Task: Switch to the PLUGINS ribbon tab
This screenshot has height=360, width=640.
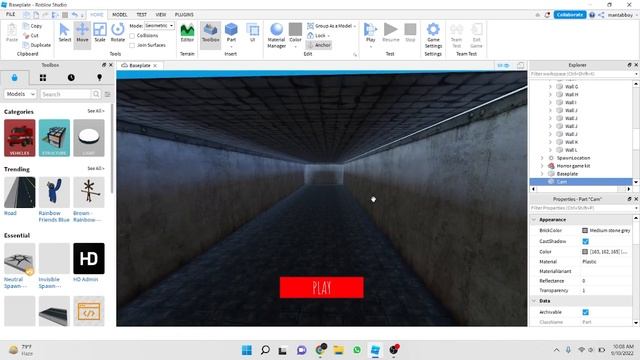Action: pyautogui.click(x=184, y=14)
